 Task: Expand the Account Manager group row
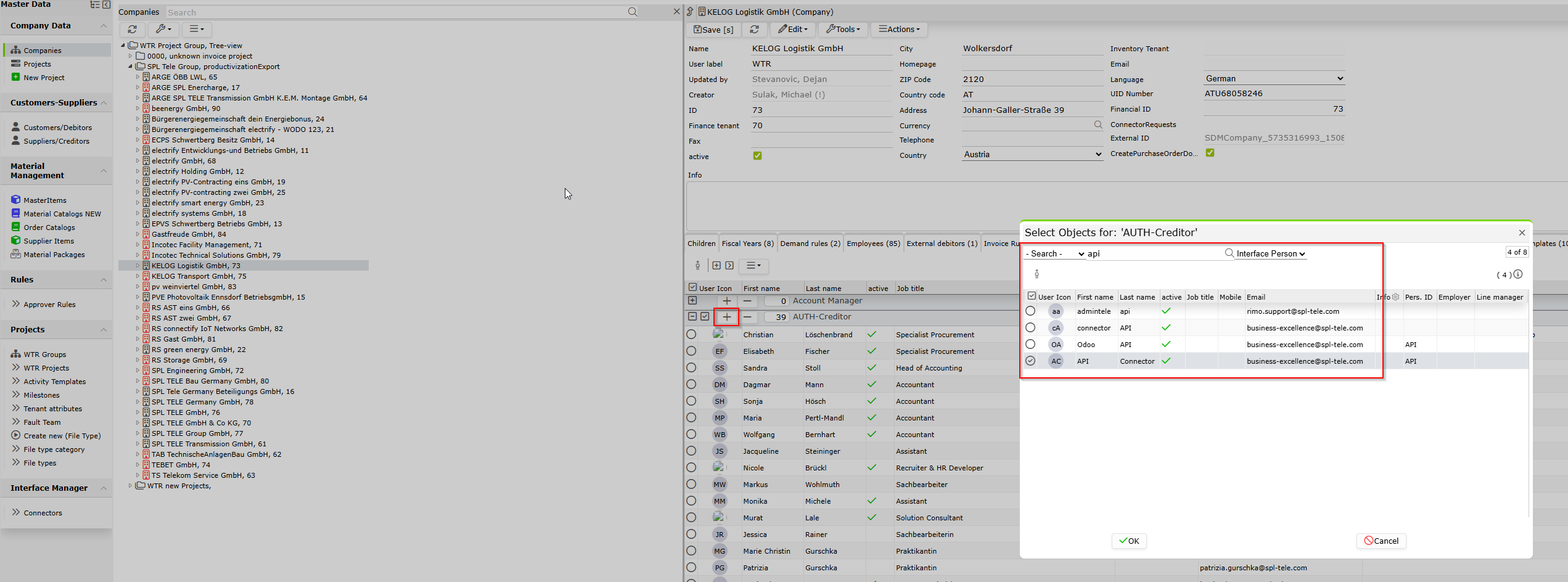pyautogui.click(x=692, y=300)
